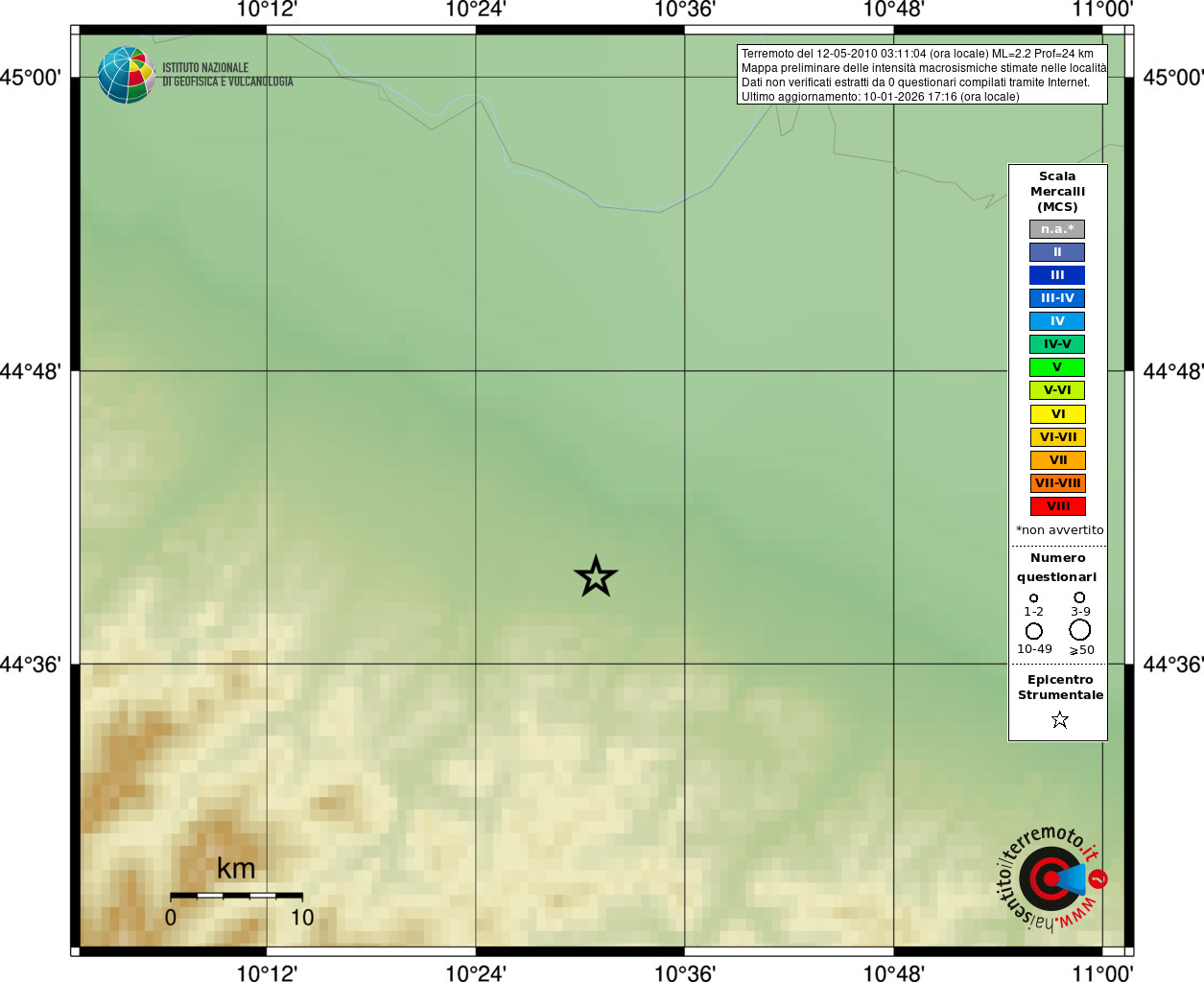The height and width of the screenshot is (982, 1204).
Task: Click the yellow VI intensity swatch
Action: click(1057, 414)
